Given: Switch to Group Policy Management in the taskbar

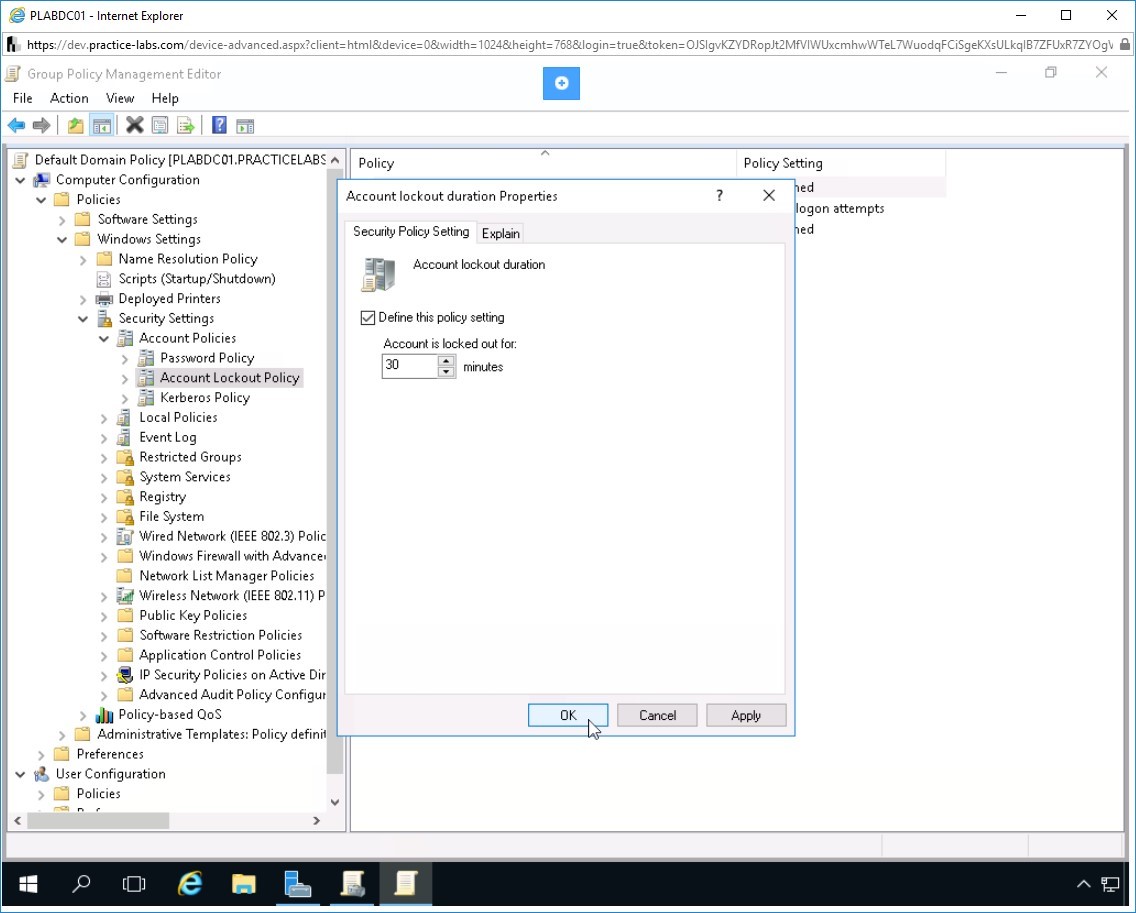Looking at the screenshot, I should point(352,883).
